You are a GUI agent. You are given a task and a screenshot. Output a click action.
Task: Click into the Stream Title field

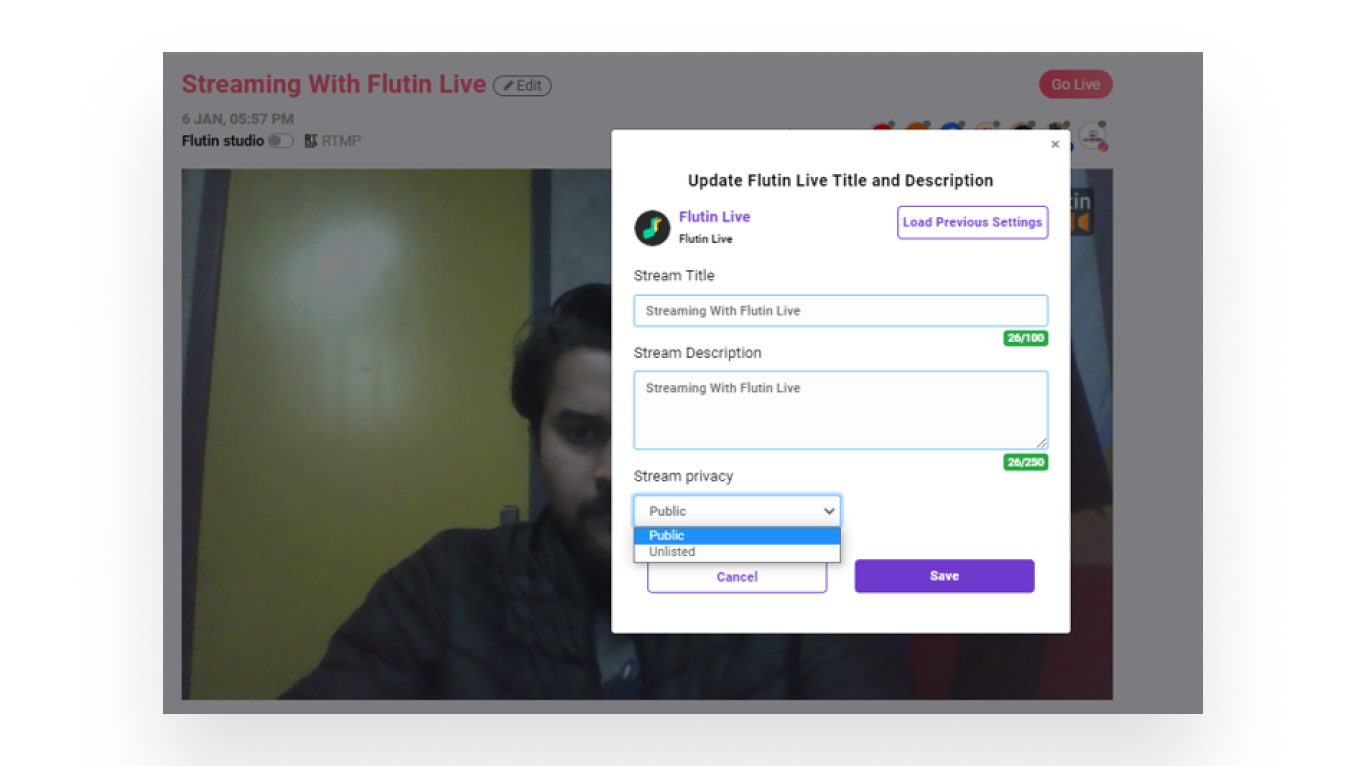point(841,311)
